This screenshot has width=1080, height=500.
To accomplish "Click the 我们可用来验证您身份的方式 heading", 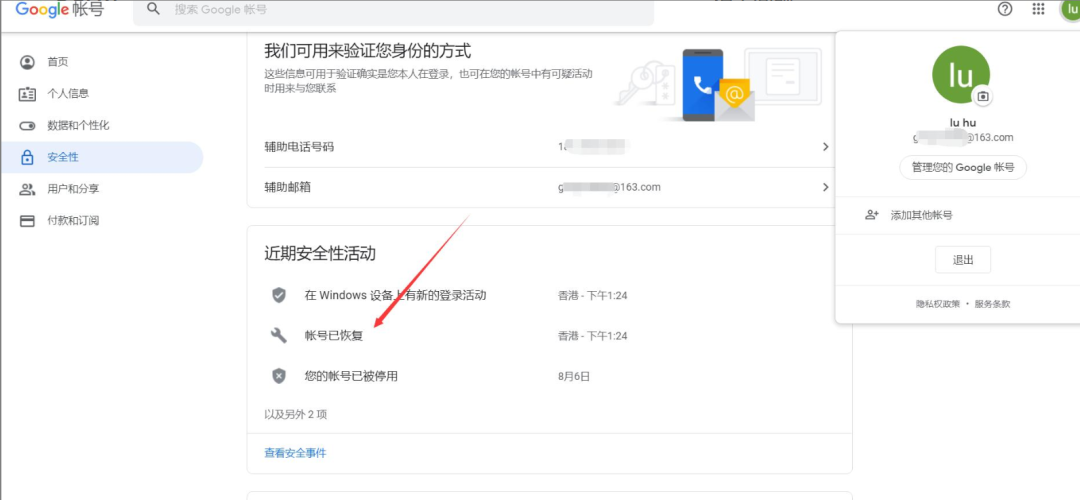I will (x=368, y=51).
